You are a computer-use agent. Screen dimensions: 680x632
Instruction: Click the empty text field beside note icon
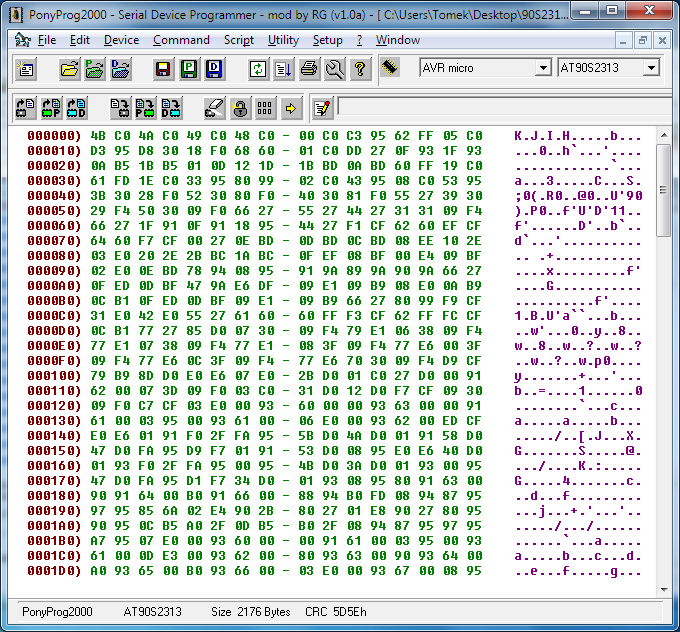coord(505,107)
